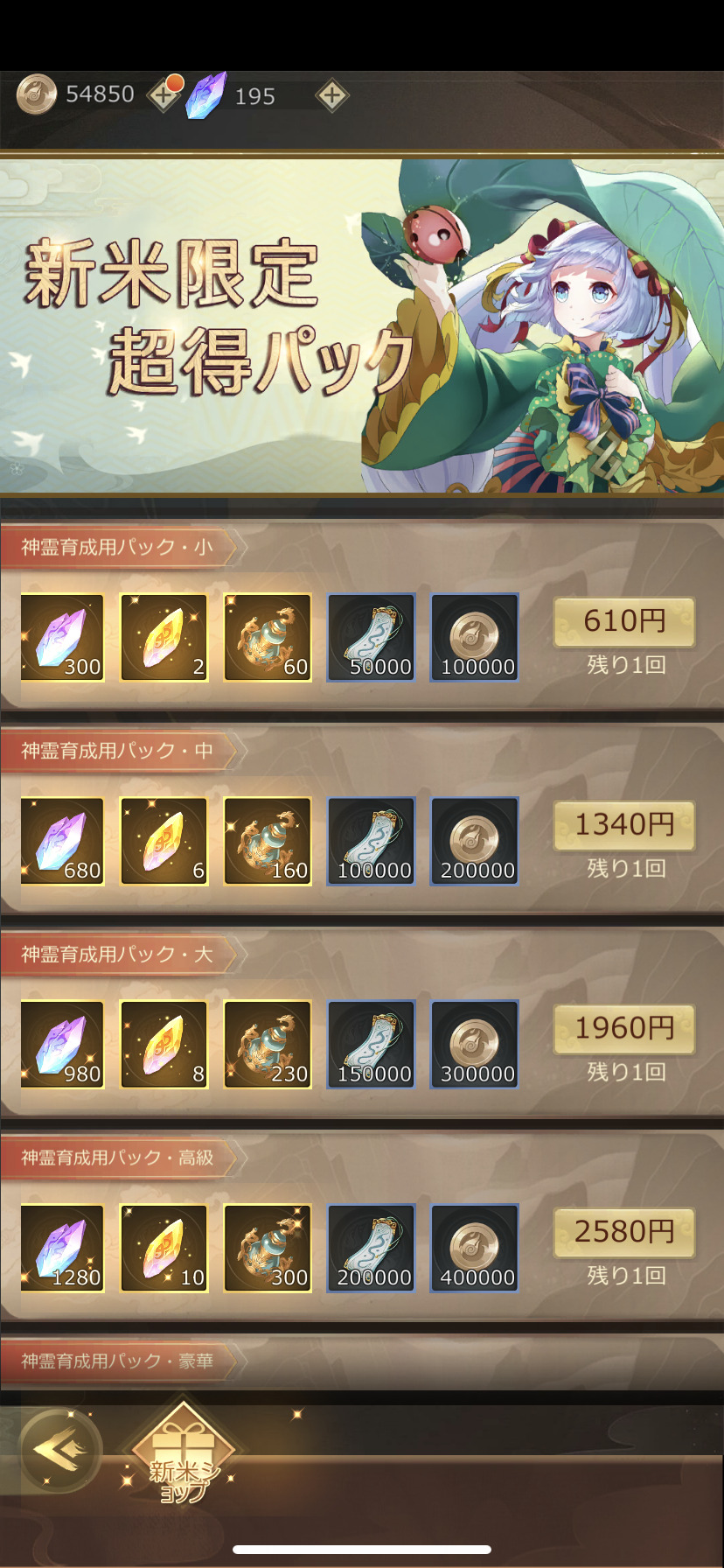724x1568 pixels.
Task: Buy the medium pack for 1340円
Action: (624, 824)
